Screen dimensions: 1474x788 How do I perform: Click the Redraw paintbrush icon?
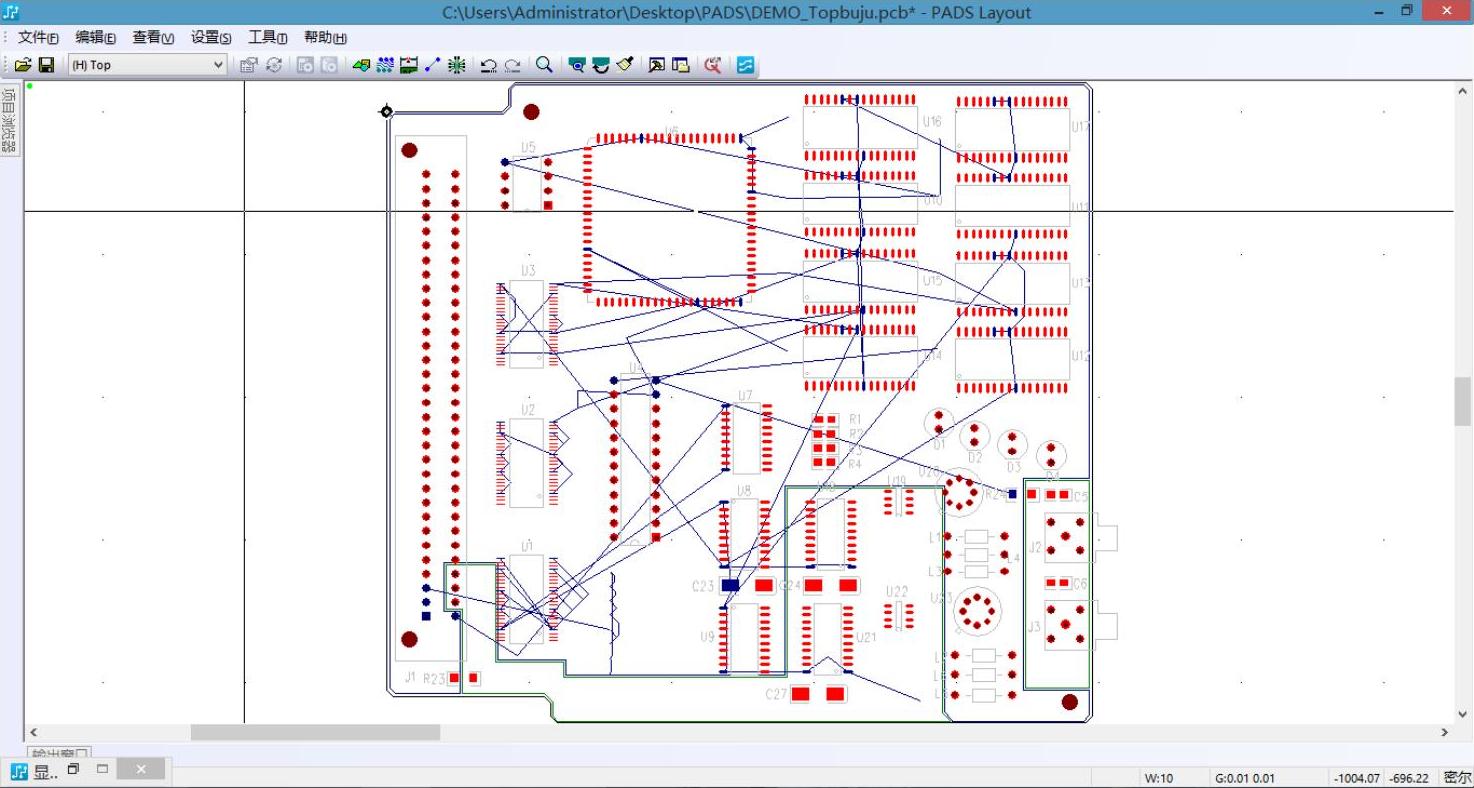pyautogui.click(x=625, y=65)
